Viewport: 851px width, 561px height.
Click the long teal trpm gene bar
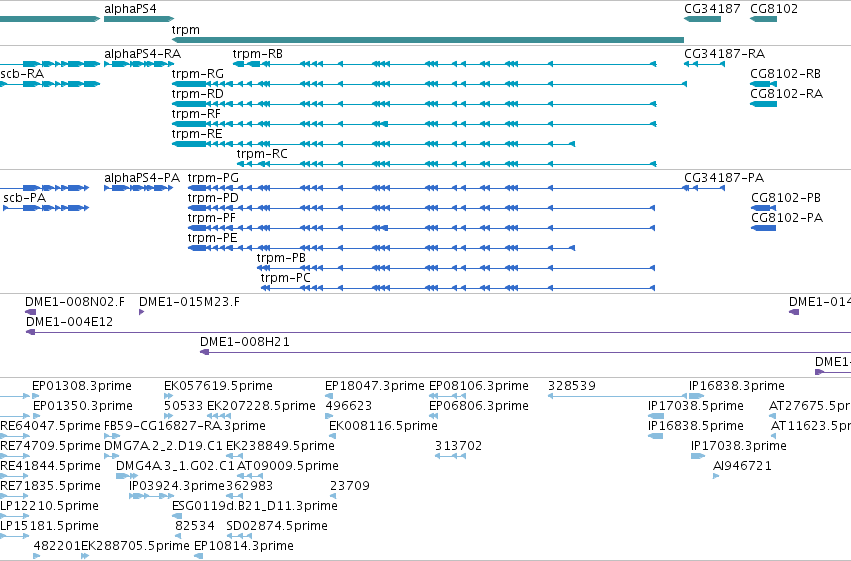pyautogui.click(x=428, y=40)
